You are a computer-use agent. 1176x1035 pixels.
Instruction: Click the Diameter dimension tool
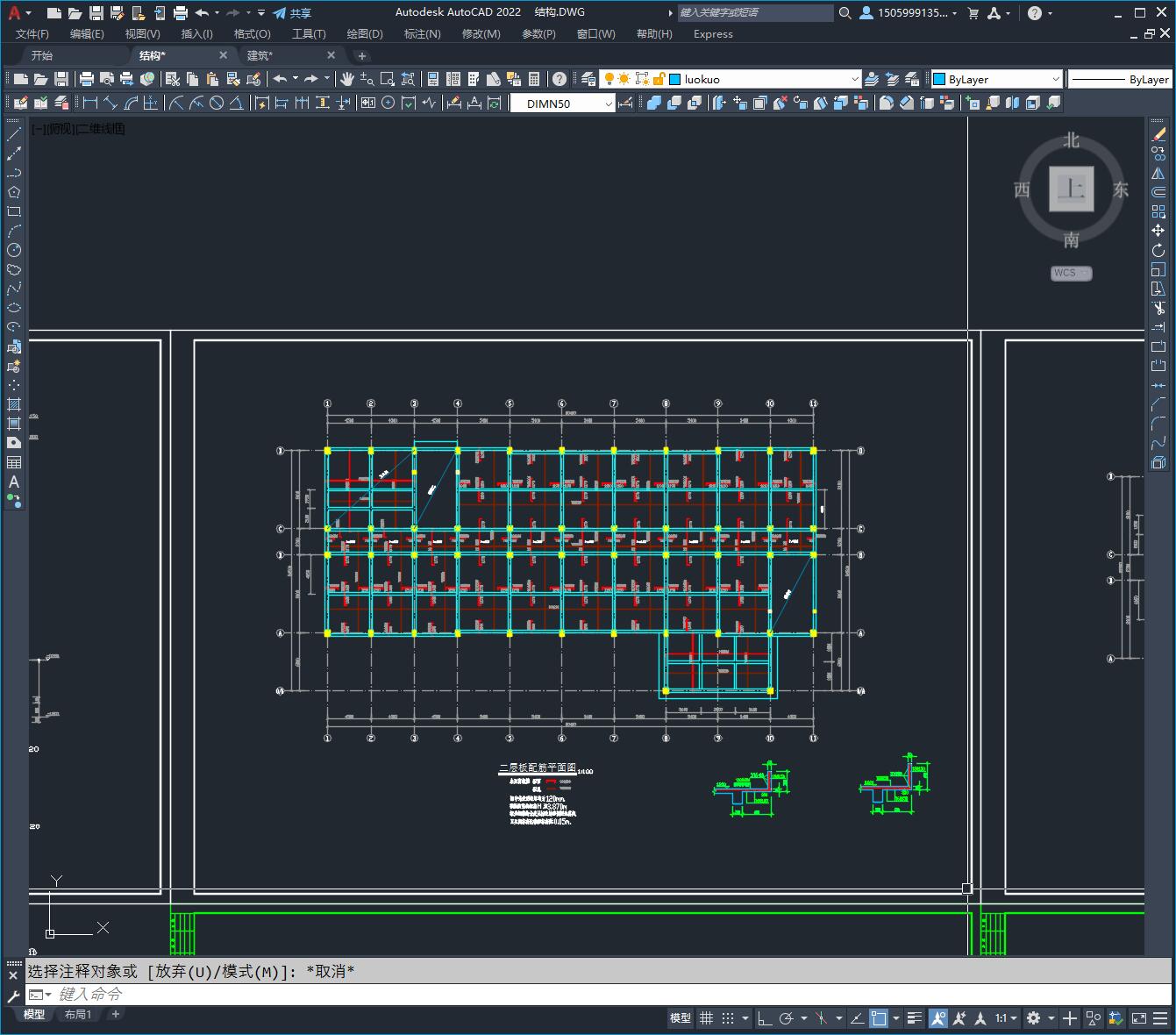point(217,103)
